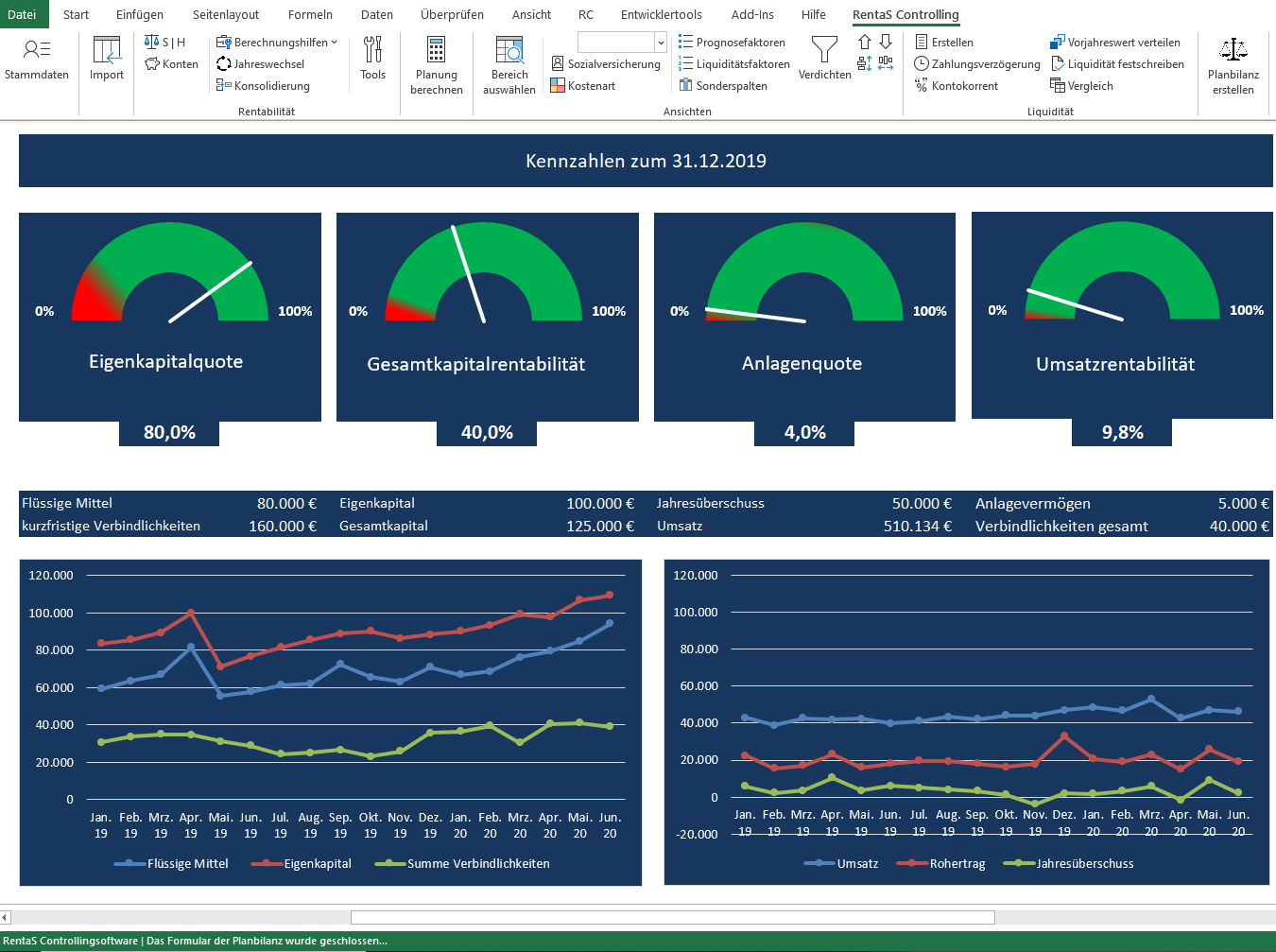The image size is (1276, 952).
Task: Click the Eigenkapital legend entry
Action: 302,863
